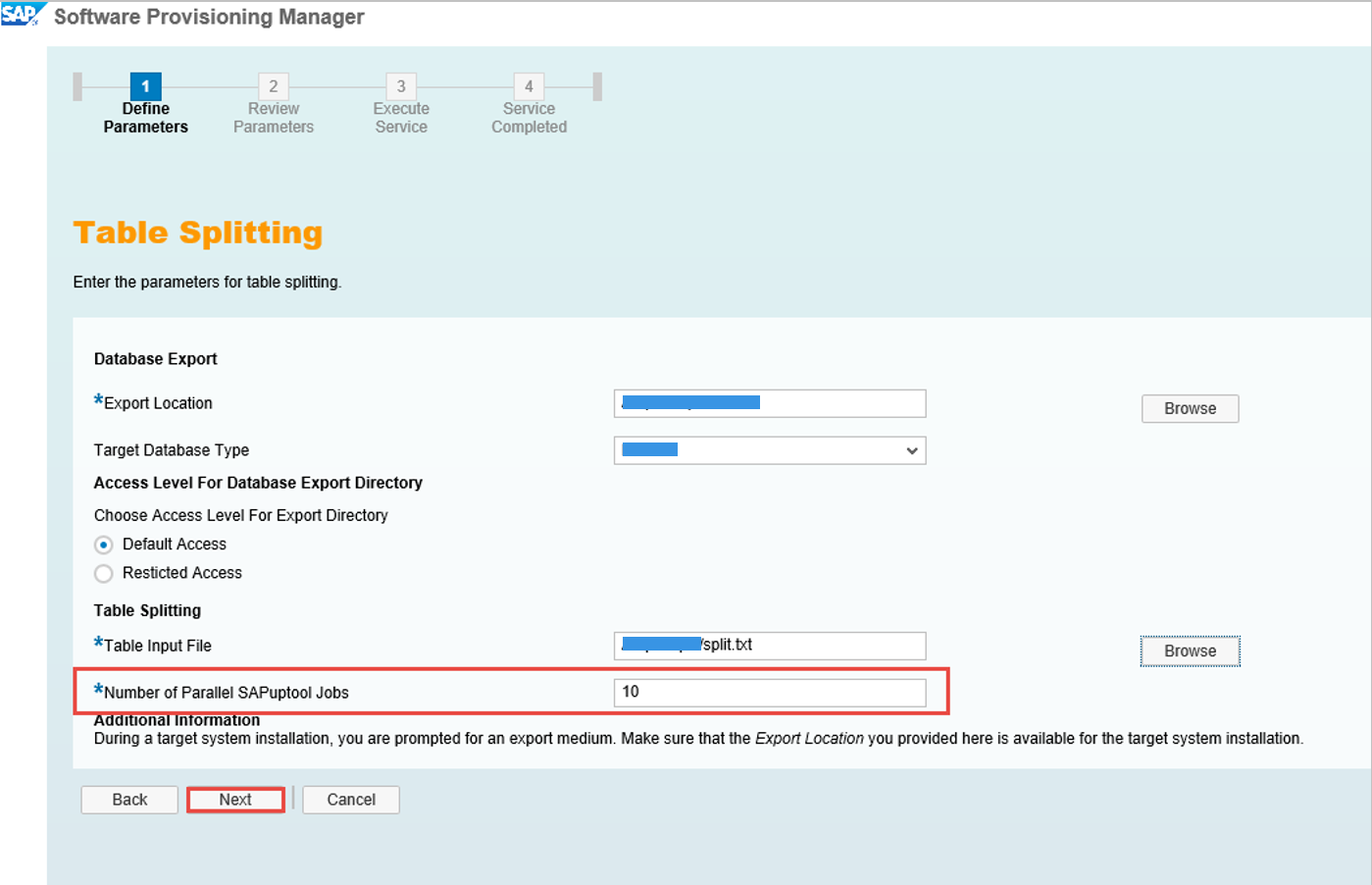The image size is (1372, 885).
Task: Click the "Table Splitting" page heading
Action: pos(198,233)
